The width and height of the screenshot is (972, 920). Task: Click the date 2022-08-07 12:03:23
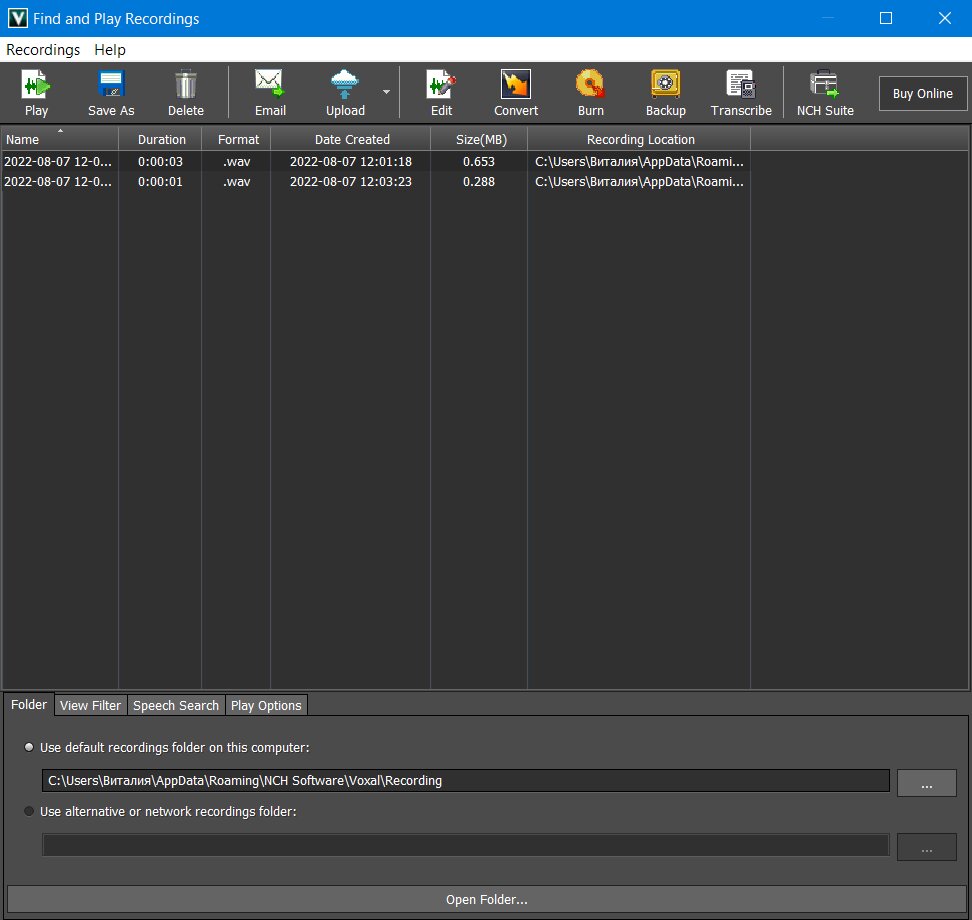pyautogui.click(x=351, y=182)
